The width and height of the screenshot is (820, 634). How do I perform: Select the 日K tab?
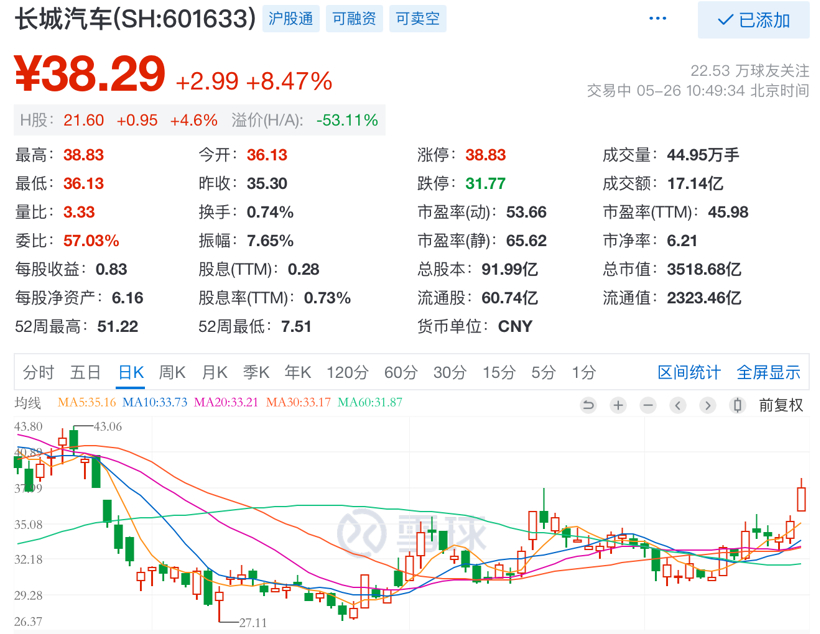[131, 372]
